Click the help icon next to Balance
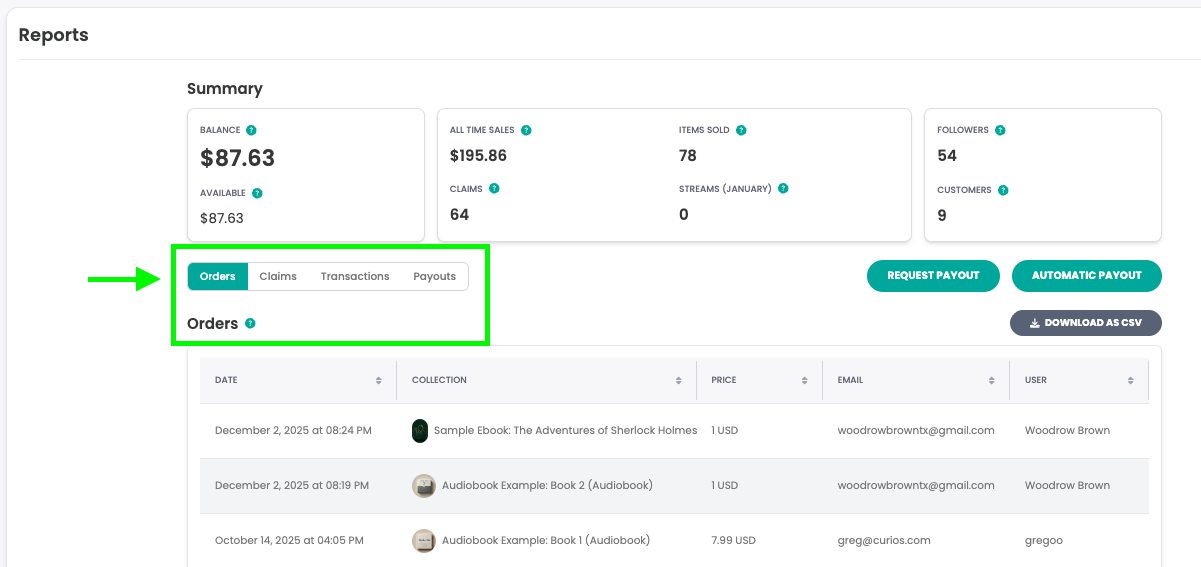The image size is (1201, 567). (251, 130)
